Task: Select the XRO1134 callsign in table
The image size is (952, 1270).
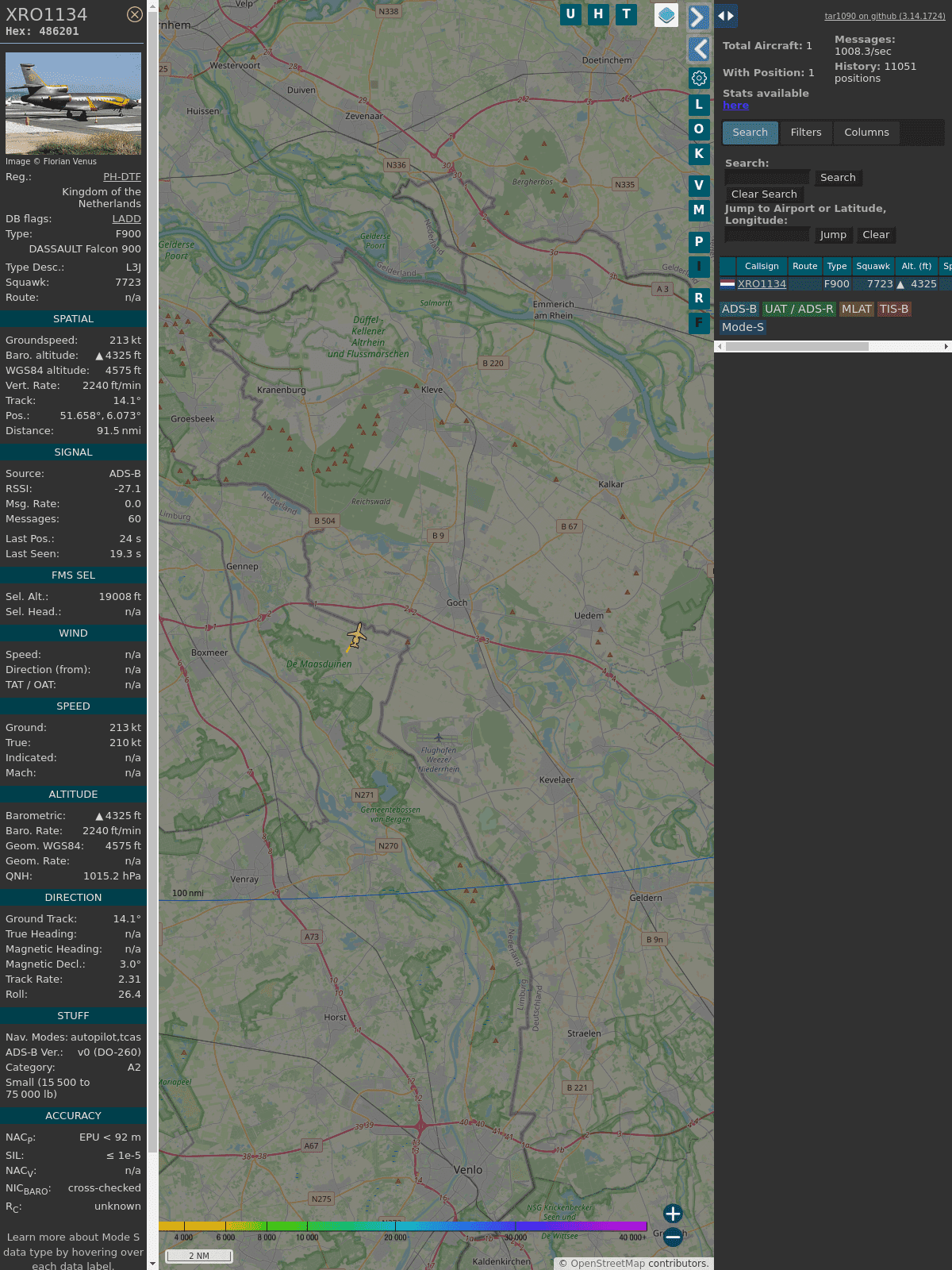Action: (x=762, y=284)
